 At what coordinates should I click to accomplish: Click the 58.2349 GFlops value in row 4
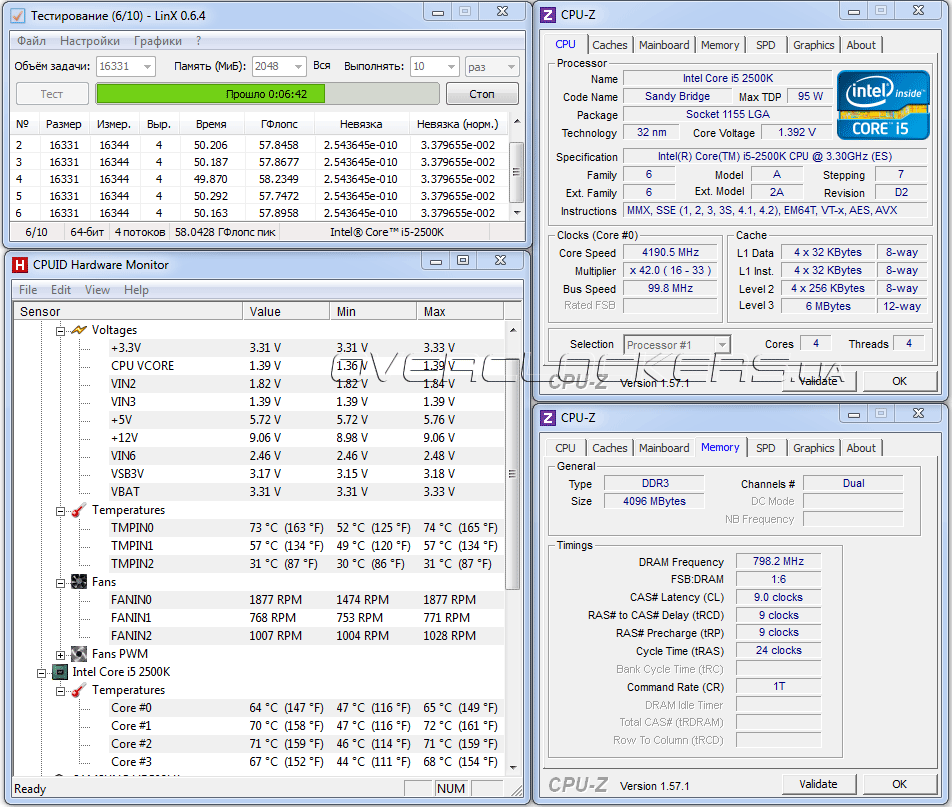[x=279, y=179]
